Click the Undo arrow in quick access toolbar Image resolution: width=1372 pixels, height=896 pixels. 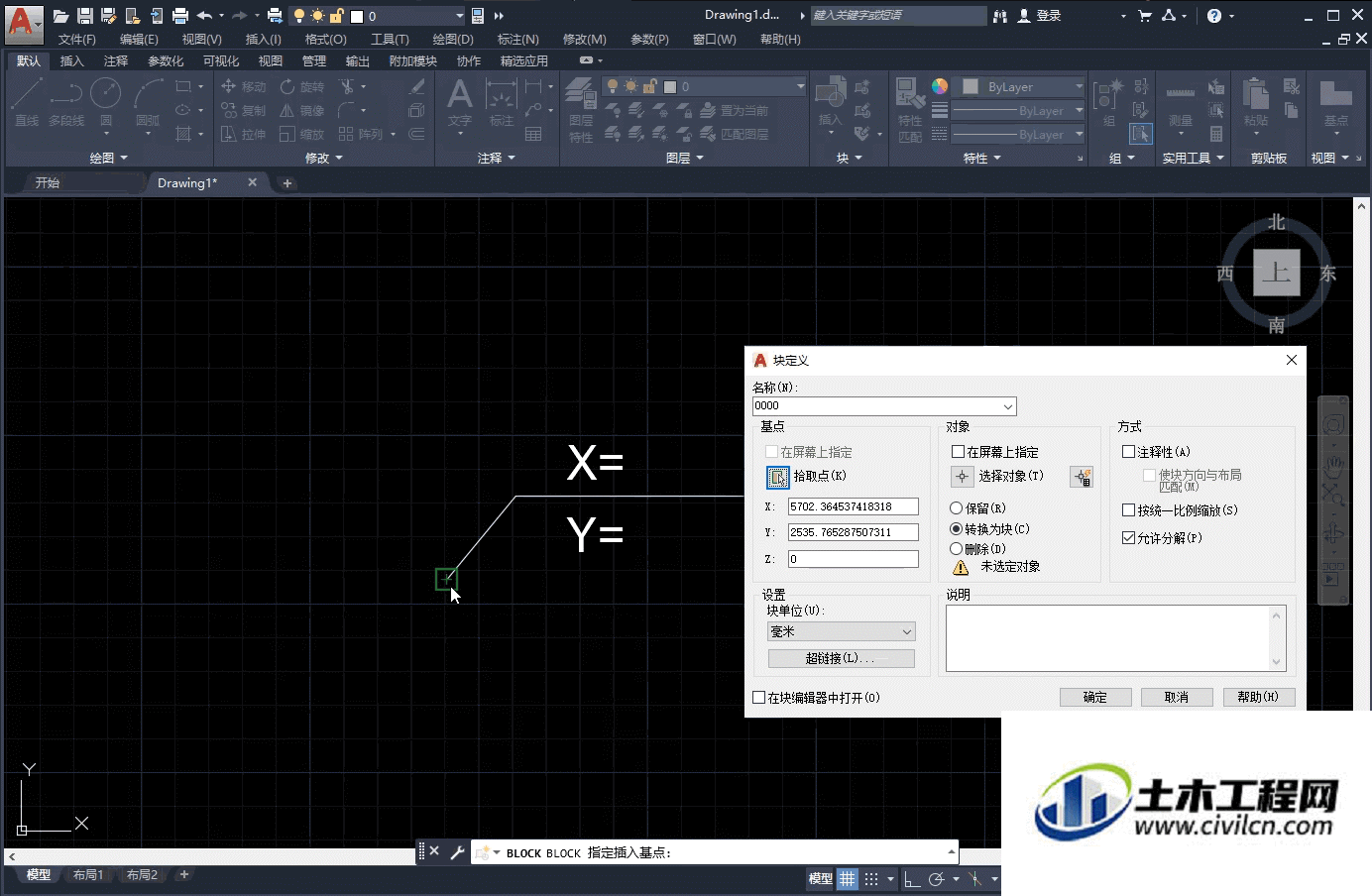click(x=204, y=16)
